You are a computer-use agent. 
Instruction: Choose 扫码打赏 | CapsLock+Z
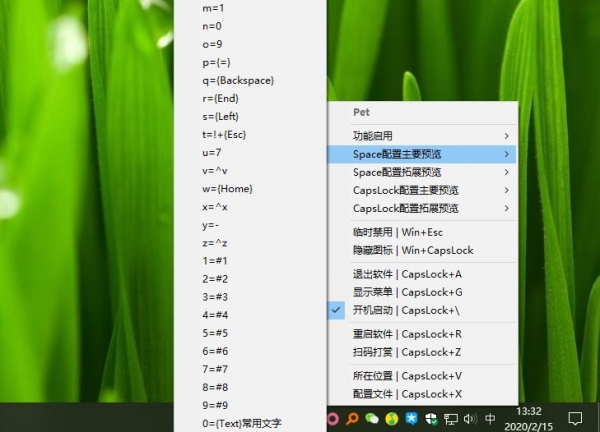(x=422, y=352)
